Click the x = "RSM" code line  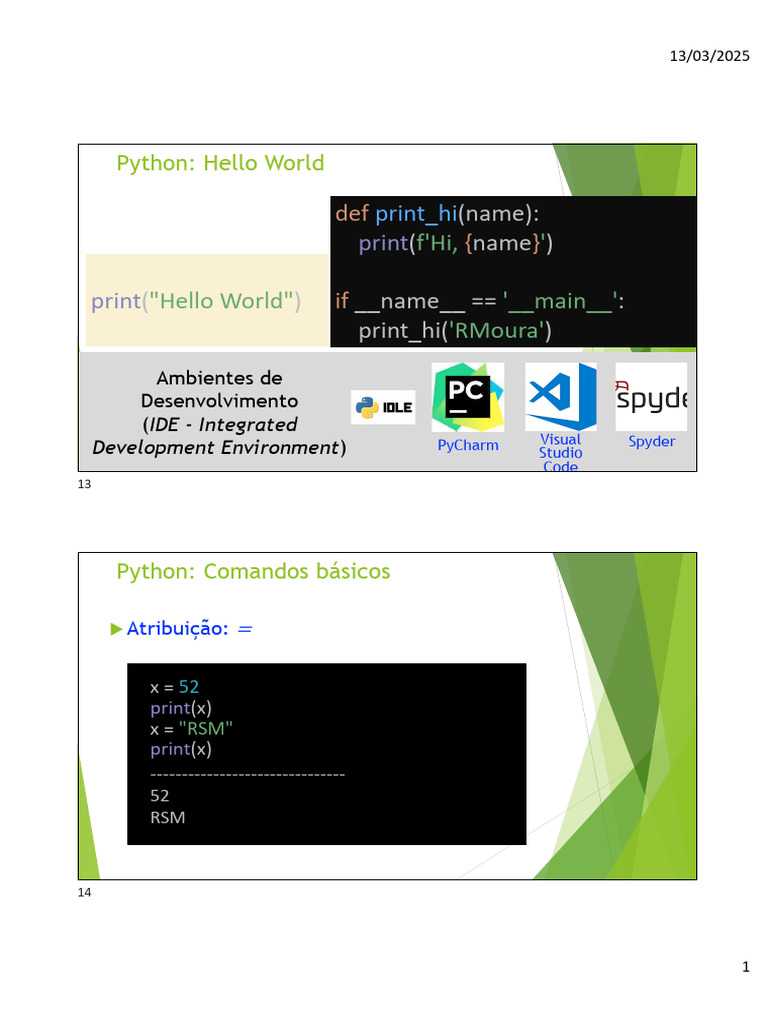(191, 729)
